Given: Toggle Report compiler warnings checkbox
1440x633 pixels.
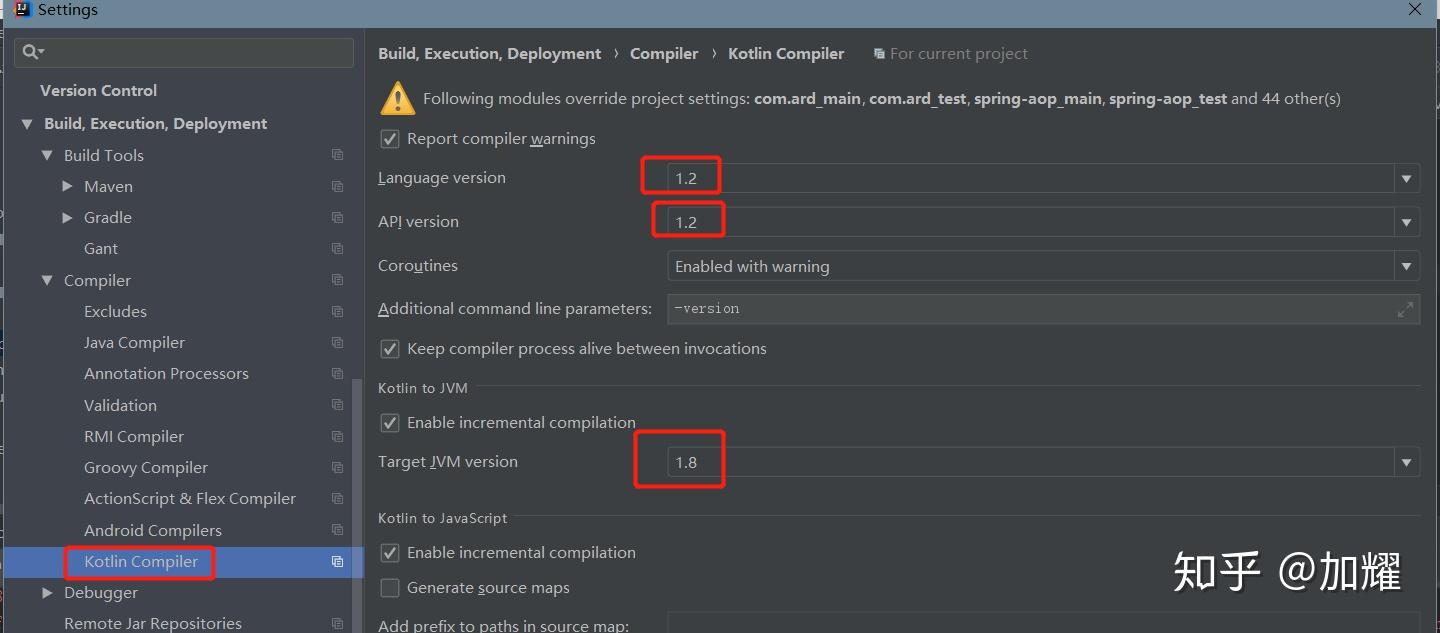Looking at the screenshot, I should (390, 139).
